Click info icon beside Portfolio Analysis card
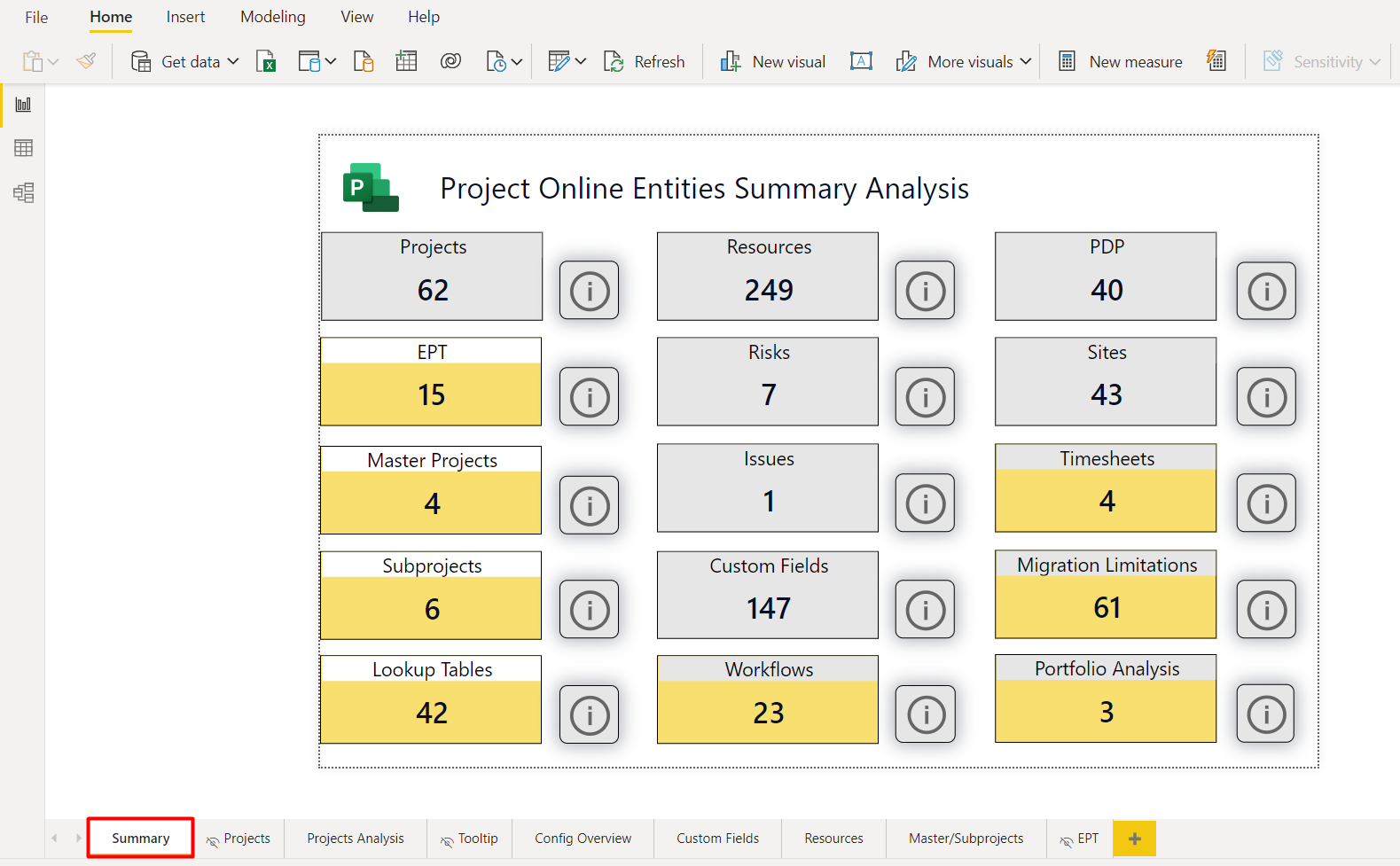The image size is (1400, 866). click(1266, 714)
